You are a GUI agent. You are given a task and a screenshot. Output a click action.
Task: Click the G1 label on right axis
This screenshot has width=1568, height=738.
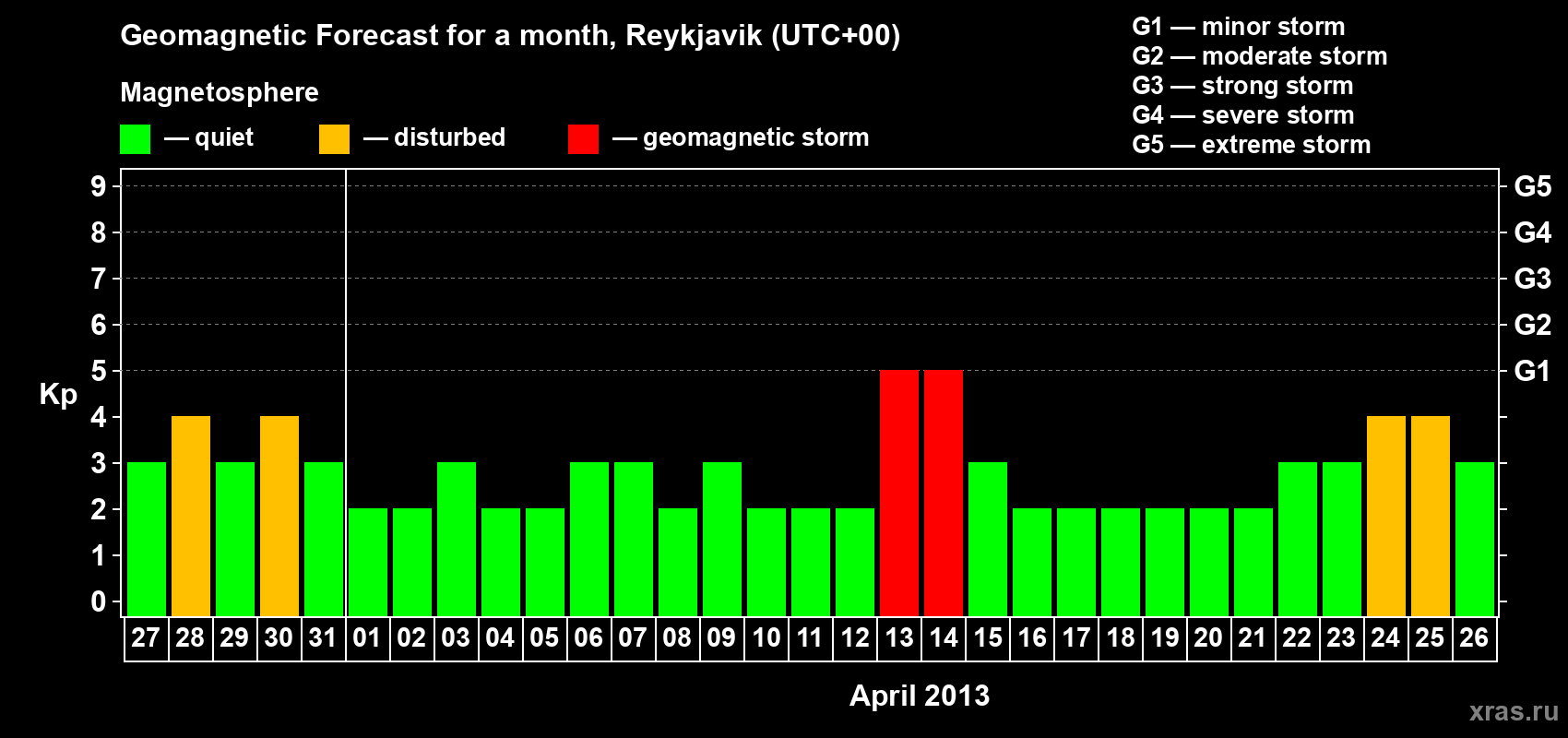[1532, 371]
